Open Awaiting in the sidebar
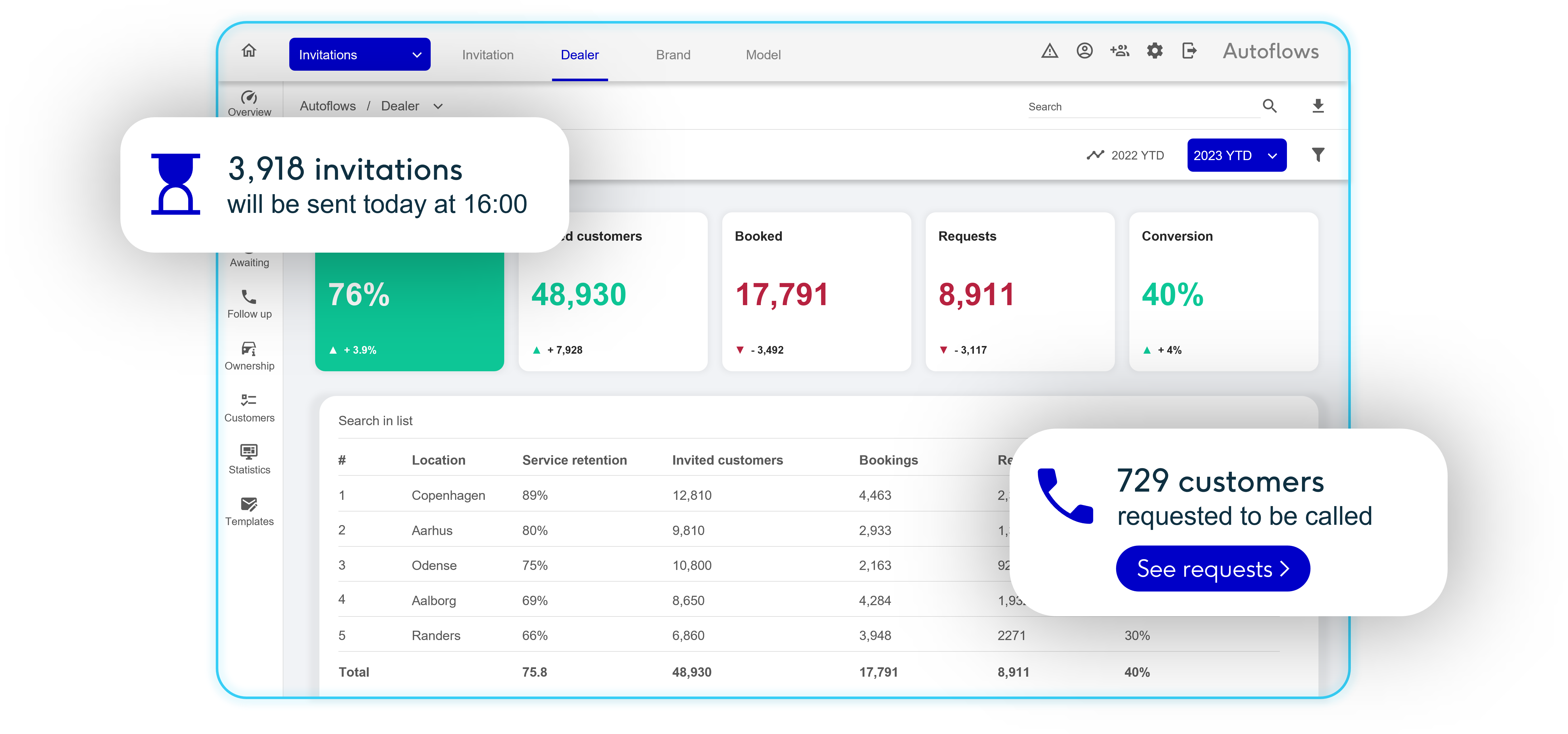 [249, 262]
